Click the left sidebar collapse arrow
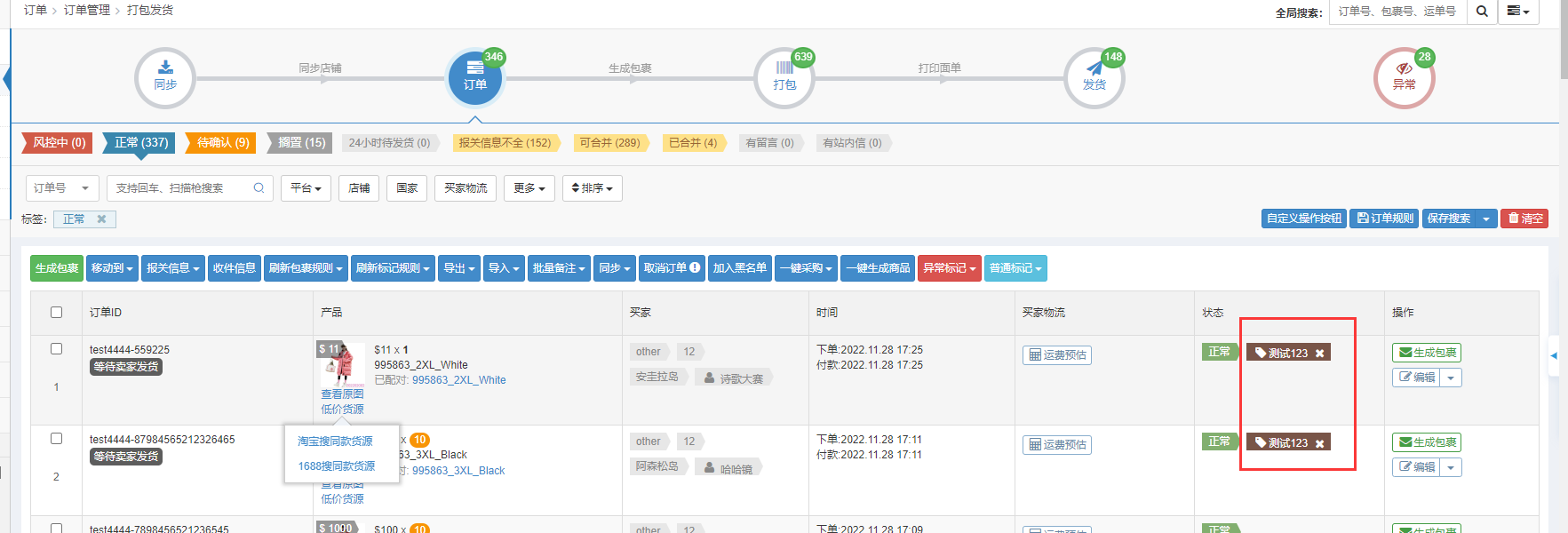1568x533 pixels. pyautogui.click(x=5, y=78)
